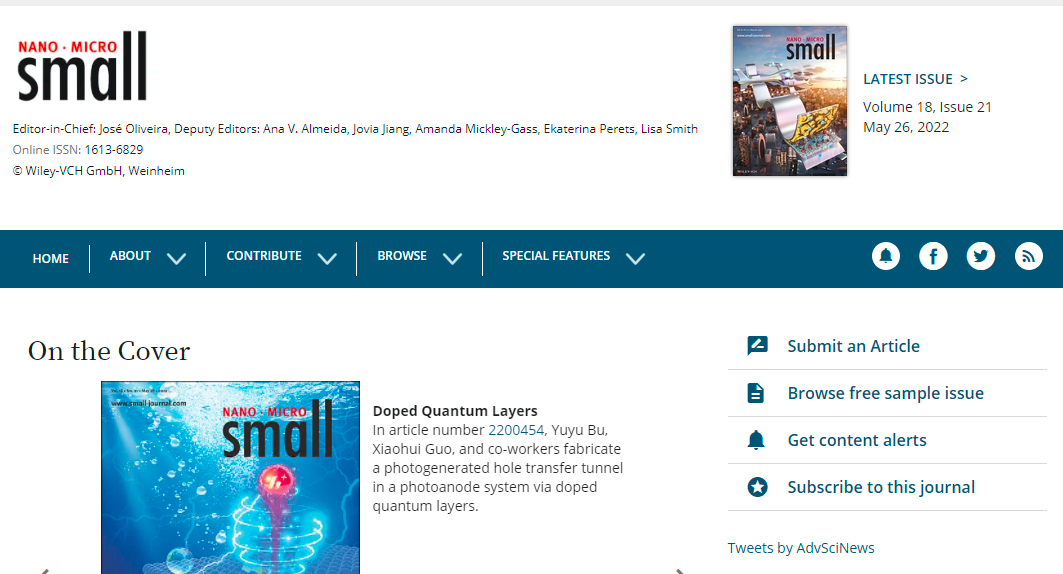
Task: Click the latest issue cover thumbnail
Action: 789,101
